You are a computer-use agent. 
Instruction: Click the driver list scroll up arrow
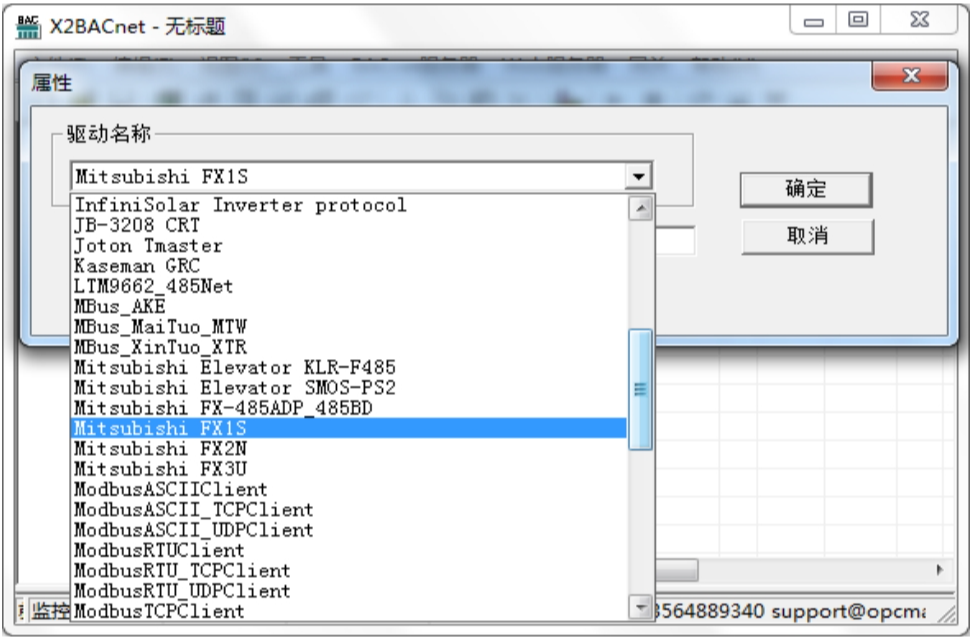[640, 208]
